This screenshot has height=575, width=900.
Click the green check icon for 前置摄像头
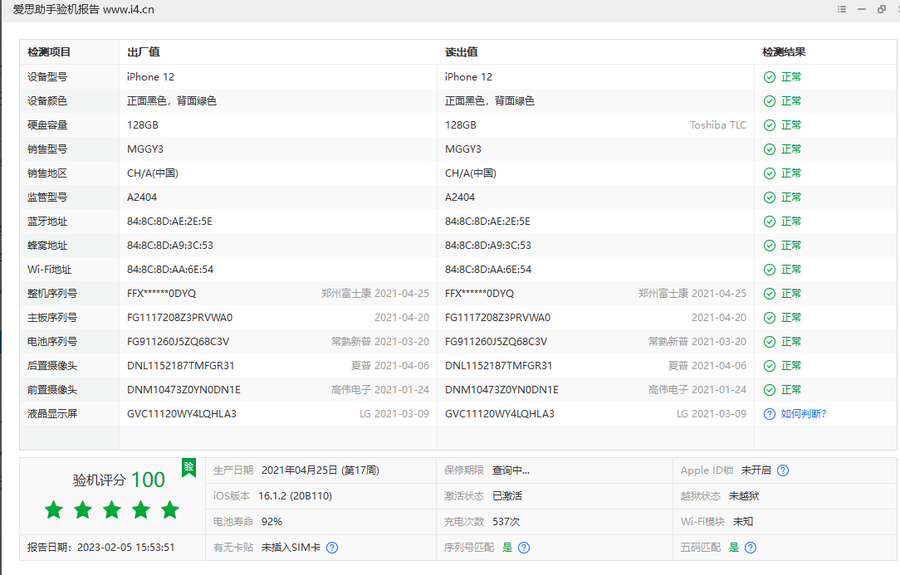point(769,390)
